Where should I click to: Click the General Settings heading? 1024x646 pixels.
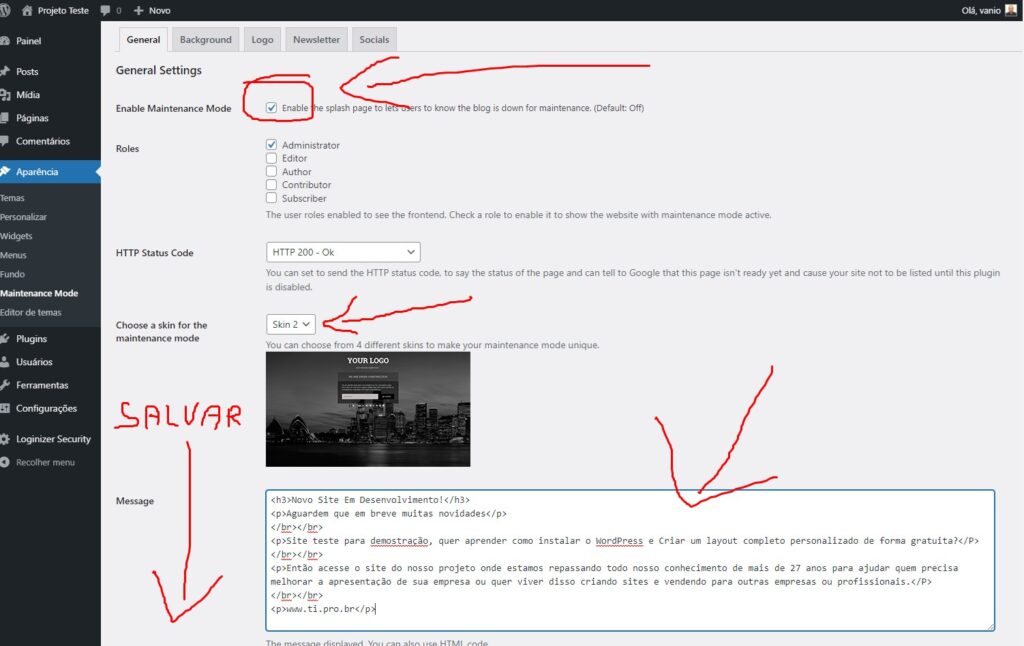point(159,70)
